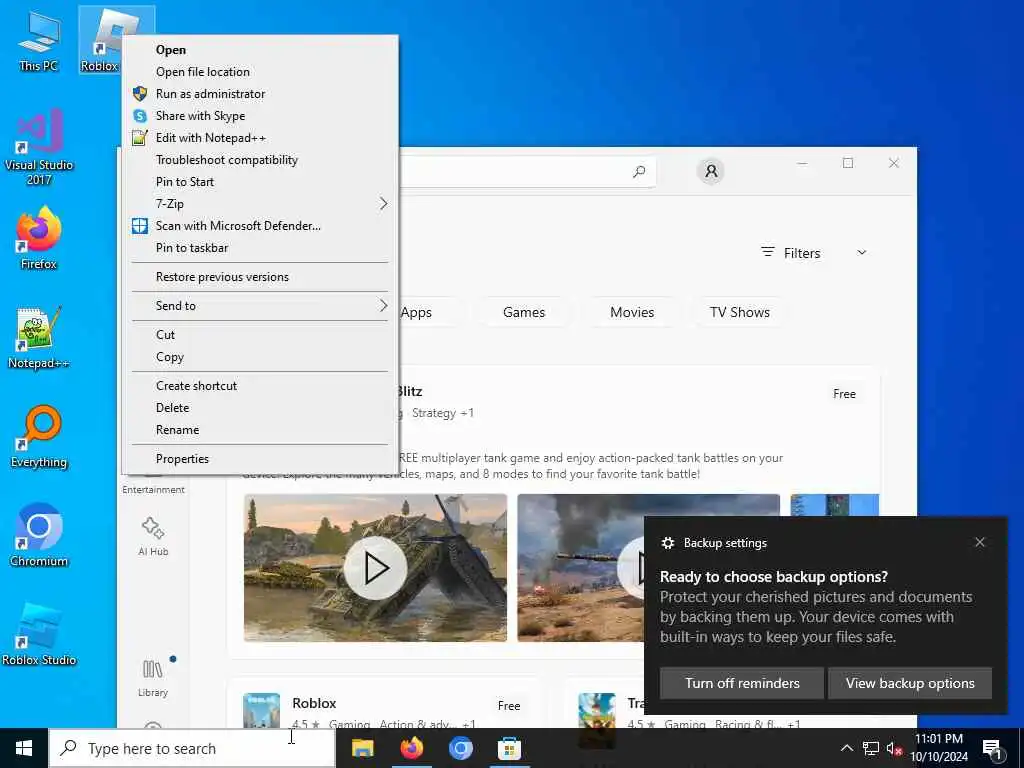
Task: Click Free button for Roblox result
Action: pos(509,705)
